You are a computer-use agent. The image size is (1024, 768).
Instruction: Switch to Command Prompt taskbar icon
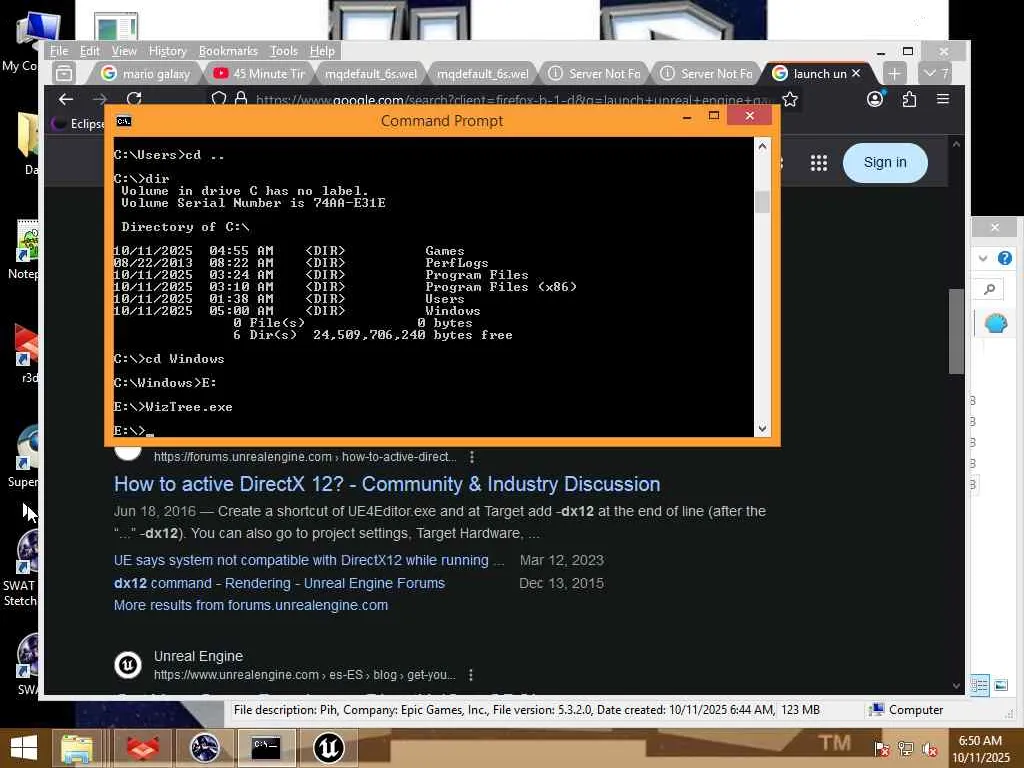(x=266, y=748)
